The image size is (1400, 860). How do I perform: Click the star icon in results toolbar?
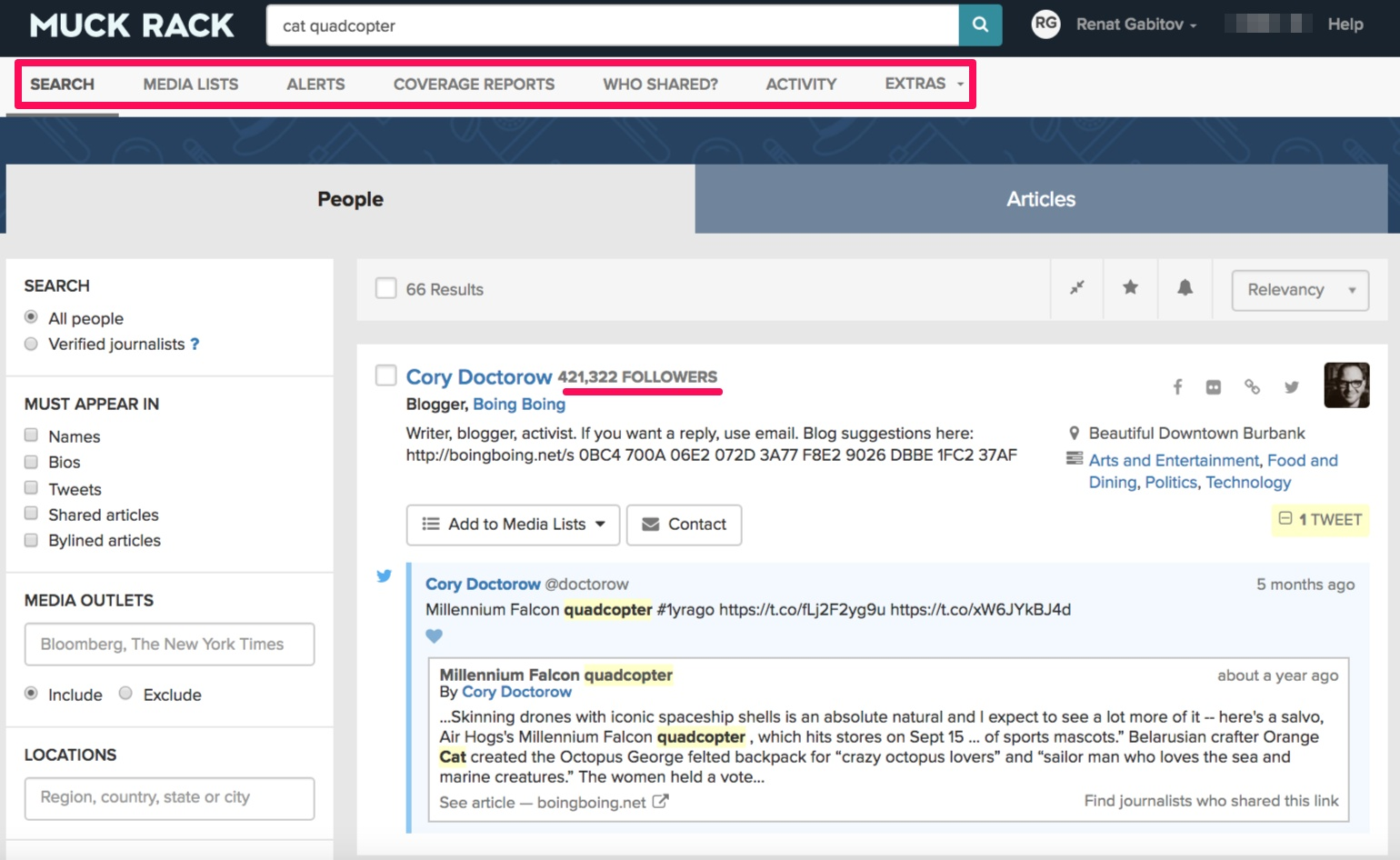[x=1130, y=288]
